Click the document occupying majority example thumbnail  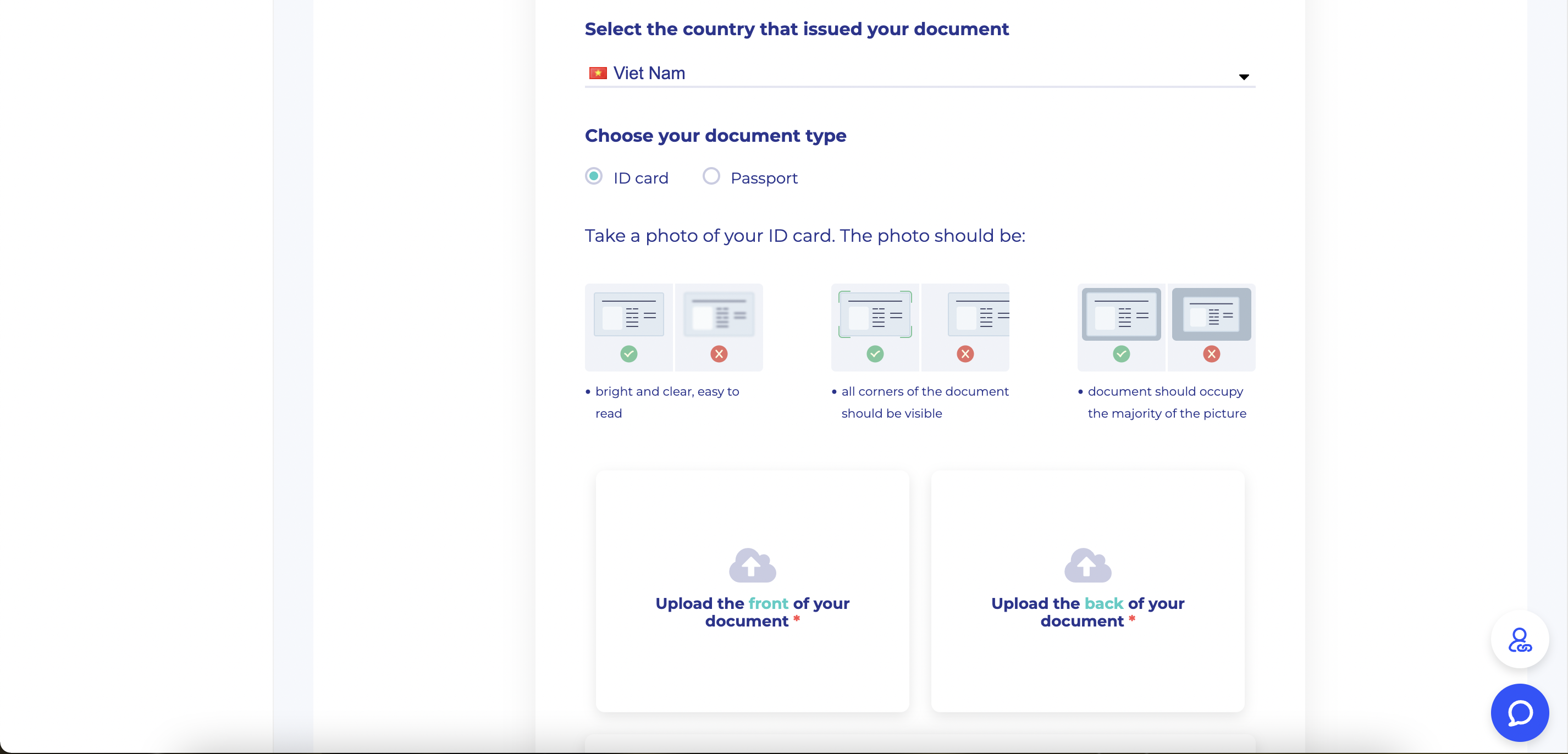[x=1121, y=314]
